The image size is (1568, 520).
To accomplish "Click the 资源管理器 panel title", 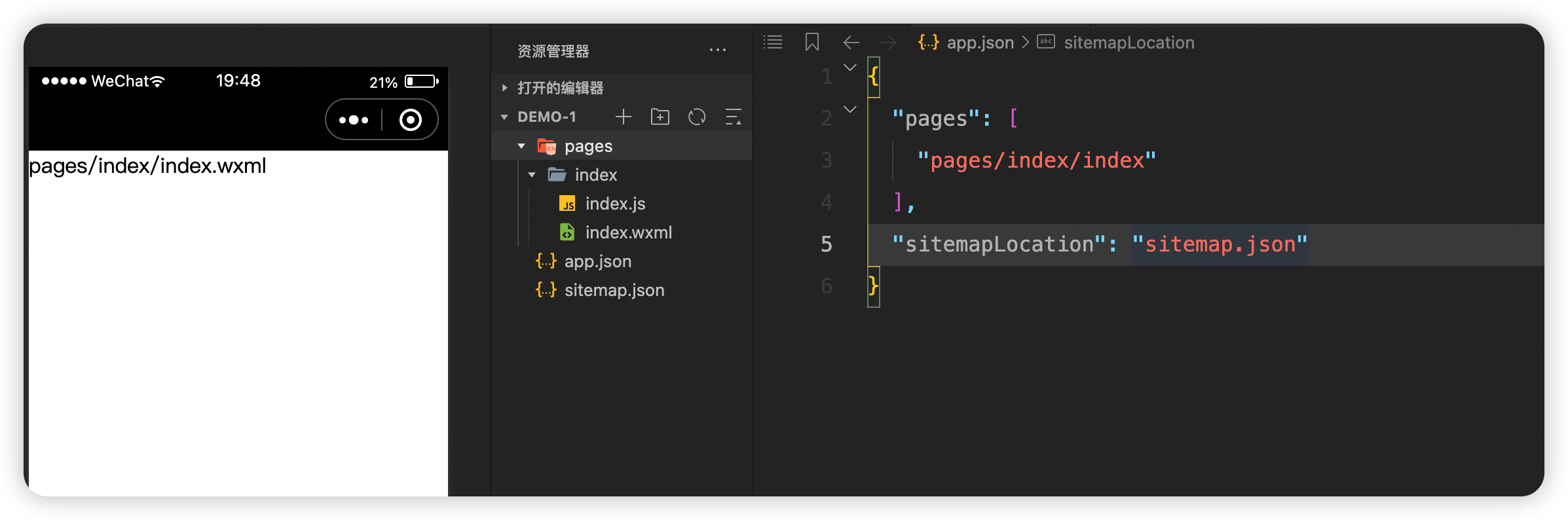I will coord(553,51).
